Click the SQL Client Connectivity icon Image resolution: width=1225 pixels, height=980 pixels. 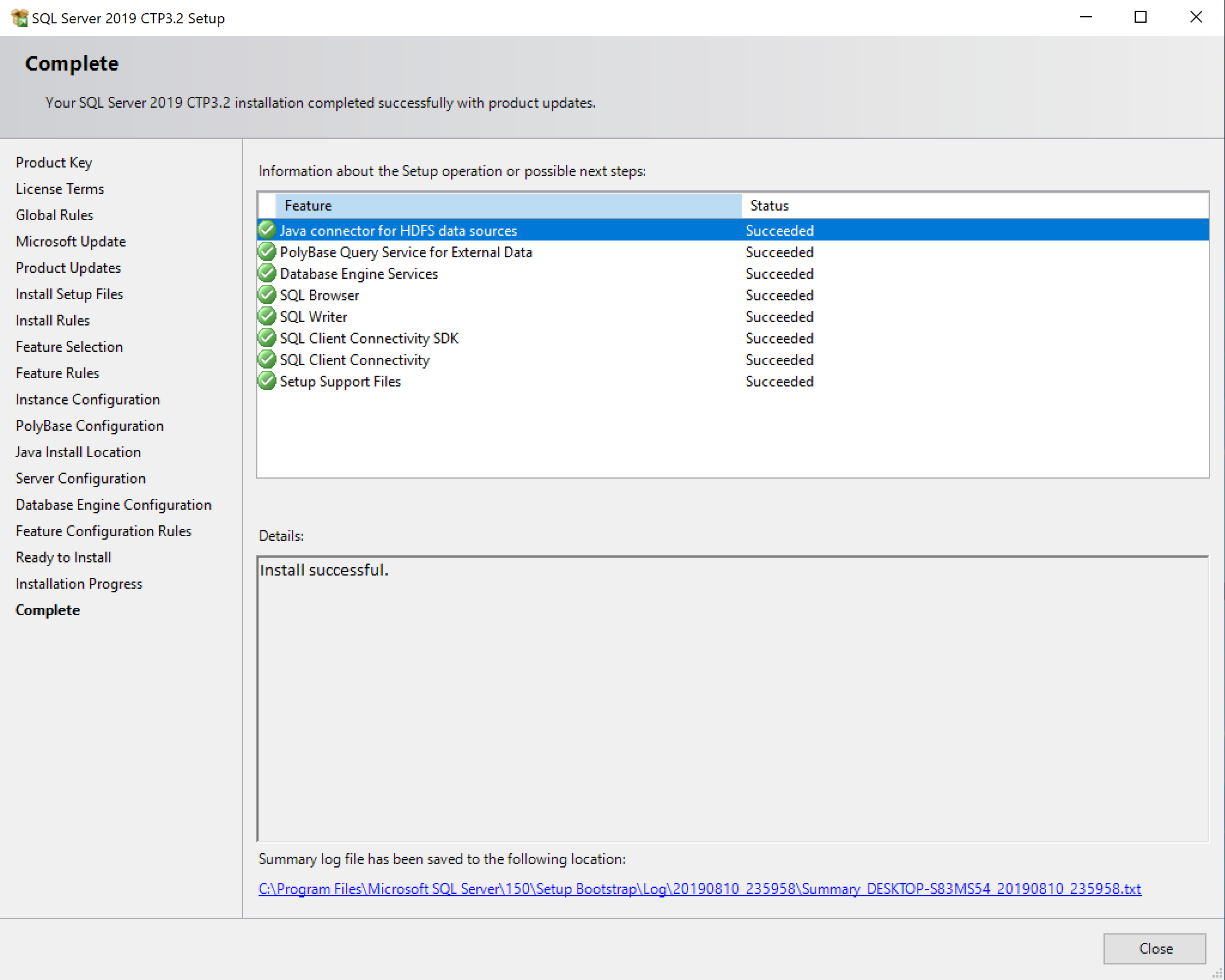267,360
